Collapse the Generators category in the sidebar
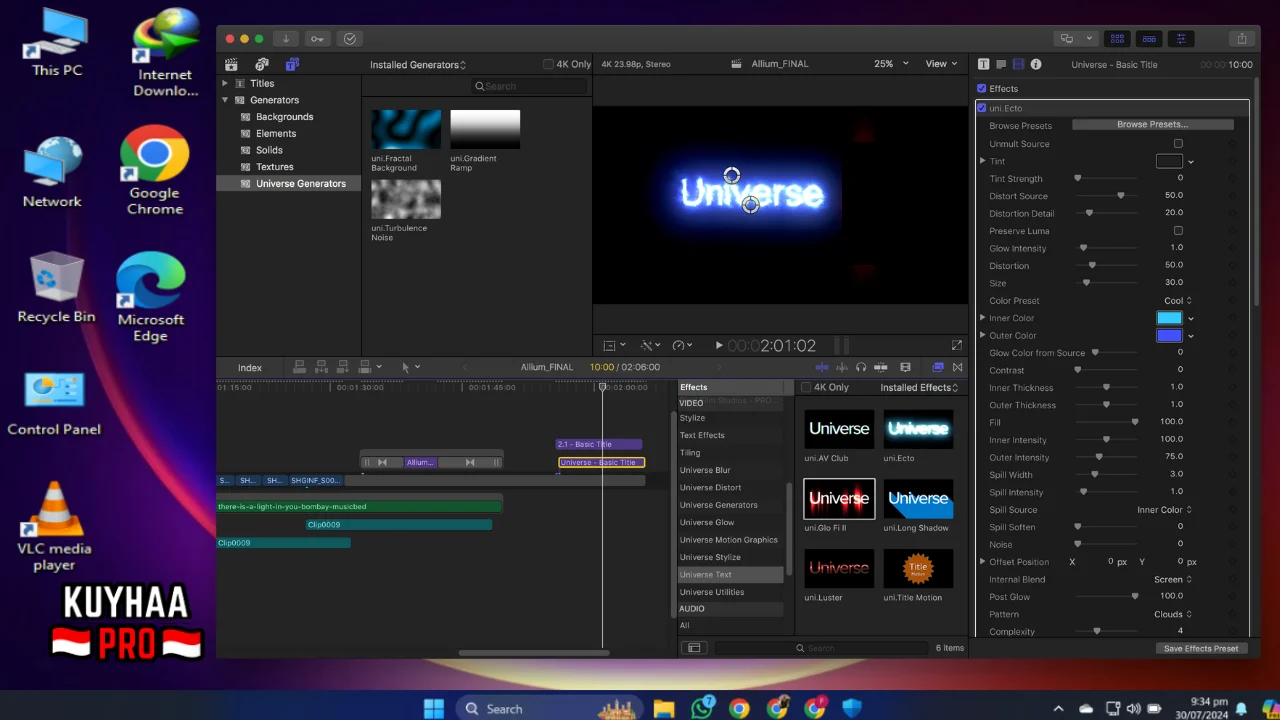The height and width of the screenshot is (720, 1280). coord(225,100)
